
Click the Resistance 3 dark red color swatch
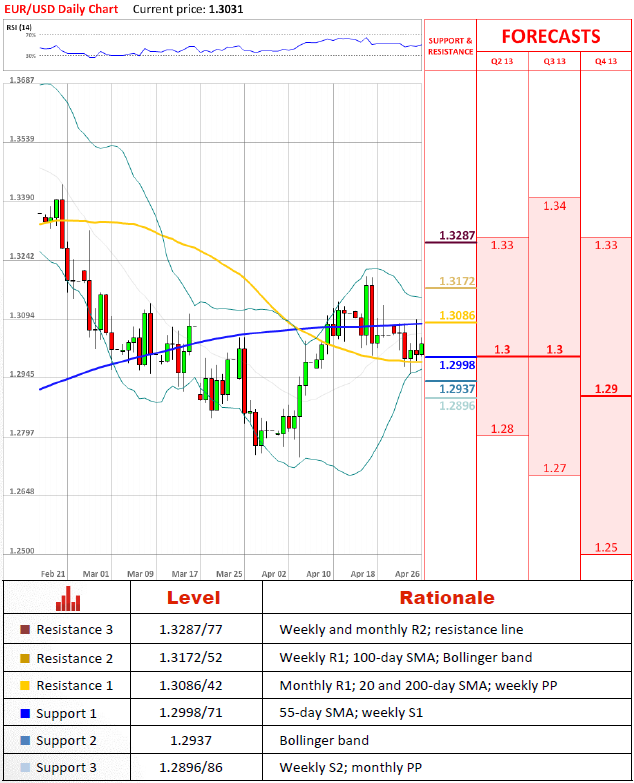tap(25, 629)
